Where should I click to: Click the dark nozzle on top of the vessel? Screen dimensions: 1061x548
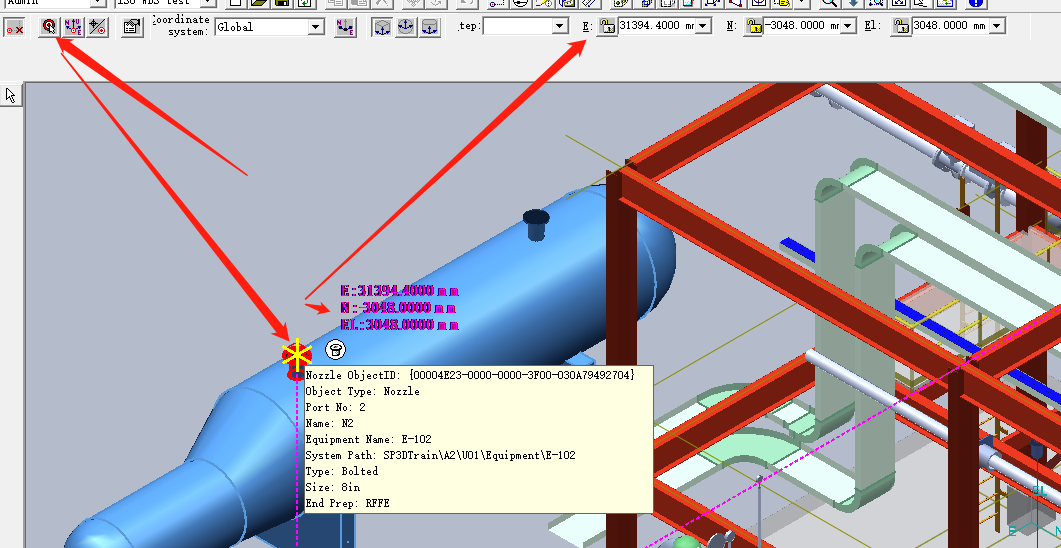(x=536, y=224)
